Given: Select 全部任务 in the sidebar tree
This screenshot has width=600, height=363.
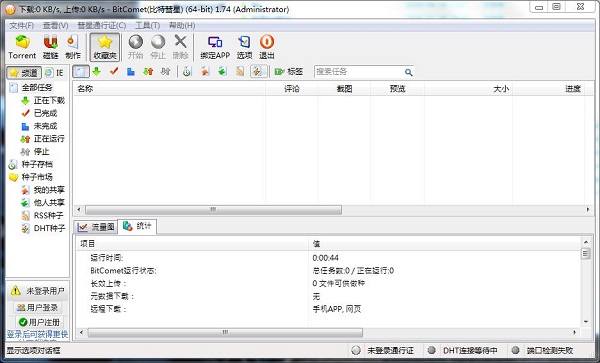Looking at the screenshot, I should tap(37, 88).
